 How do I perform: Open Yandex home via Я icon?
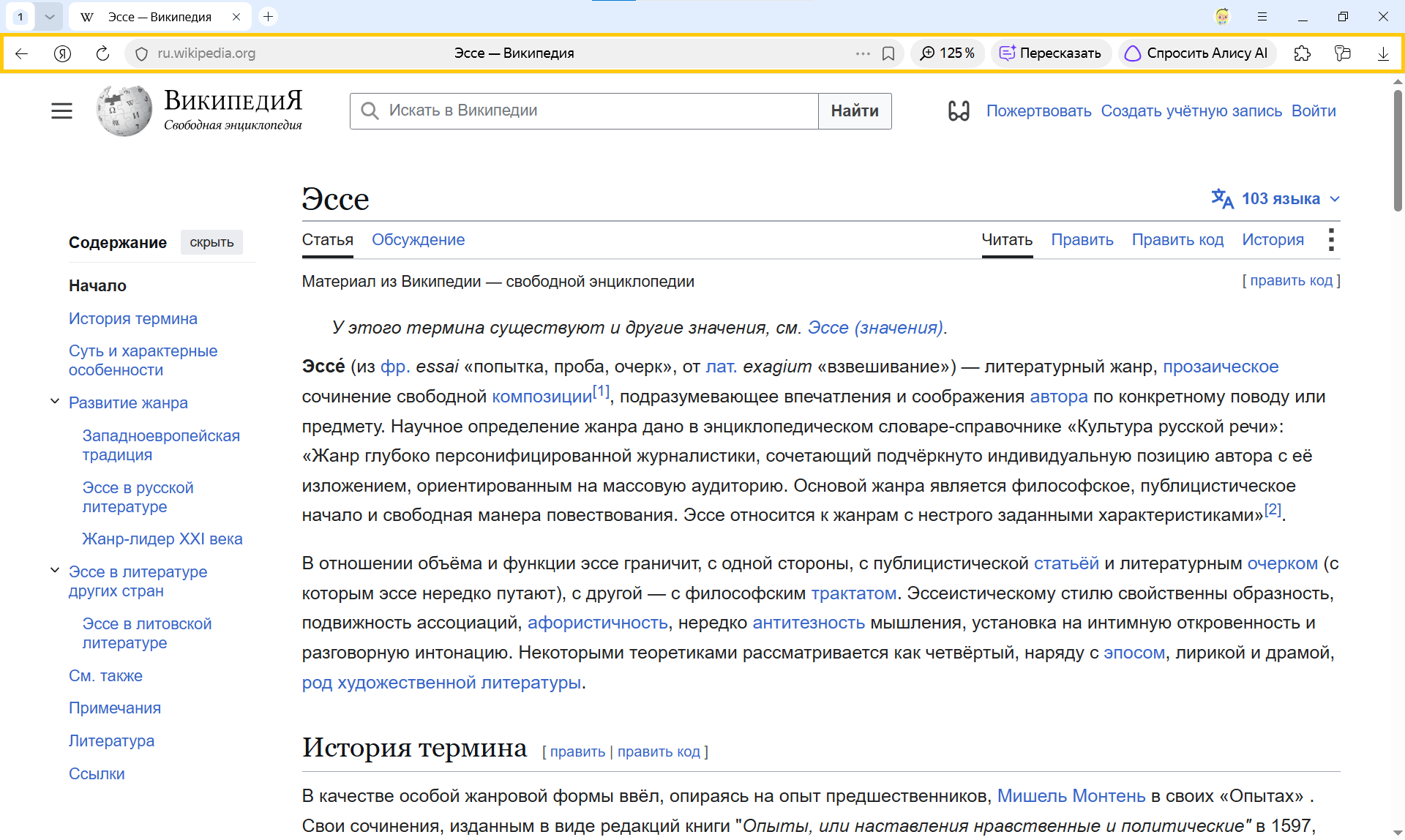(62, 53)
